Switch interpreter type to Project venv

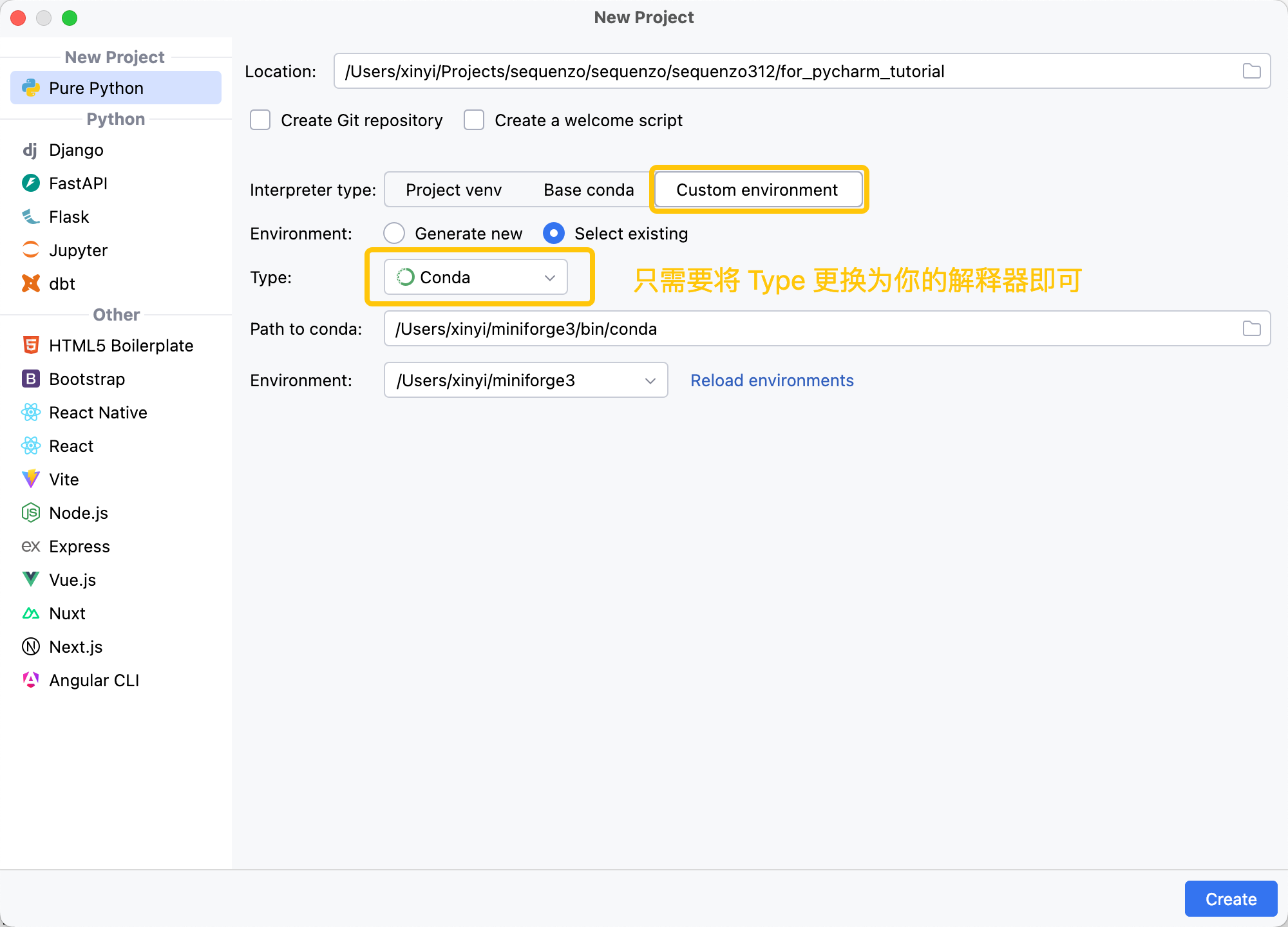pyautogui.click(x=453, y=189)
